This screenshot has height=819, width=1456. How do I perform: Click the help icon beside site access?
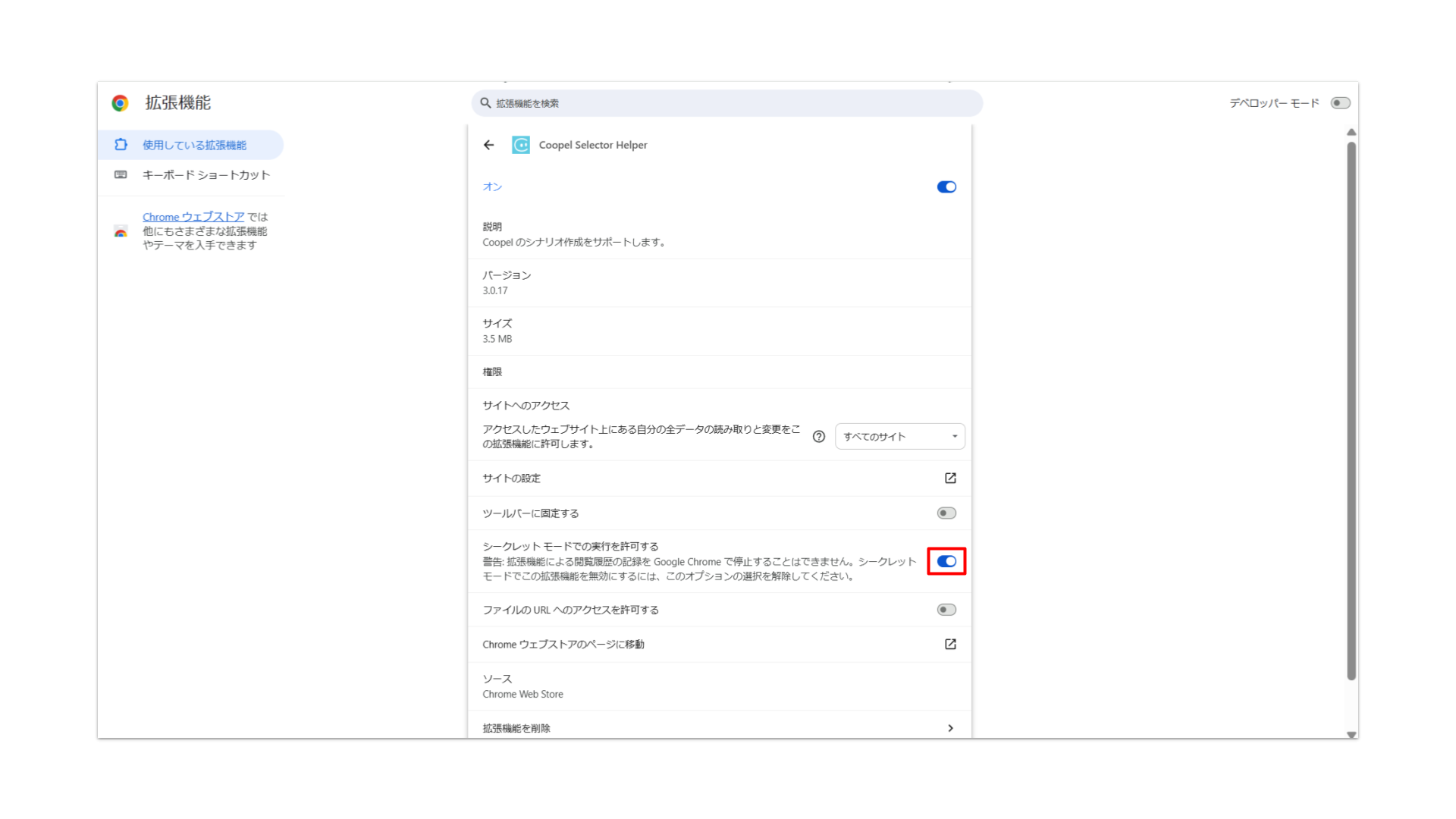[819, 437]
